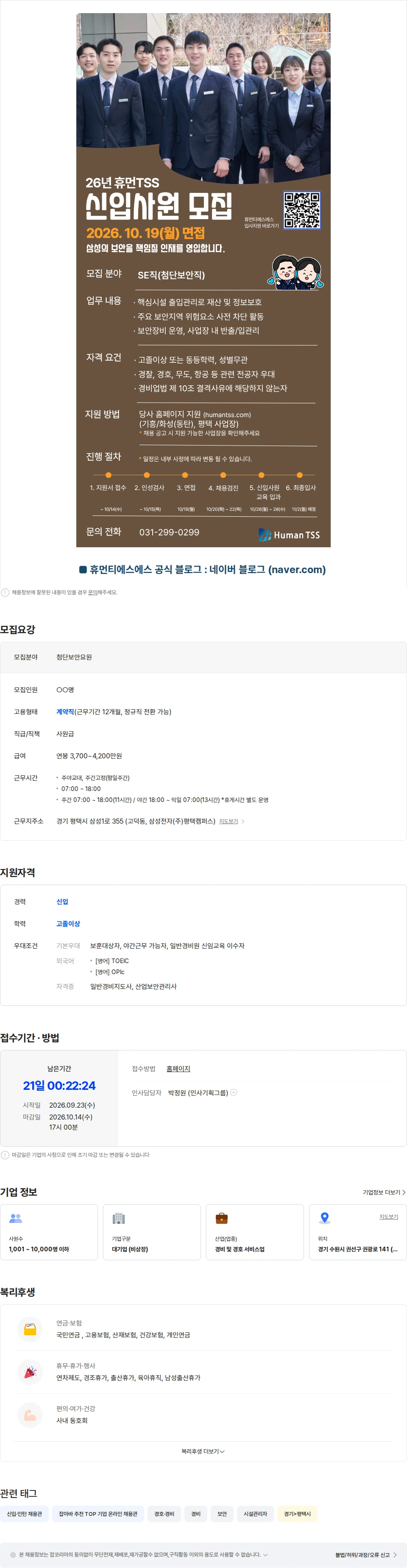Image resolution: width=407 pixels, height=1568 pixels.
Task: Click the 첨단보안요원 recruitment field text
Action: pos(74,657)
